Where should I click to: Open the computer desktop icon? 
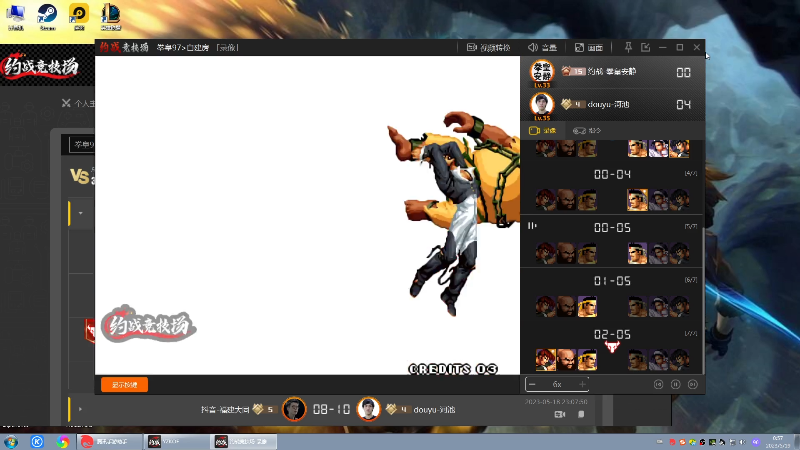click(16, 17)
